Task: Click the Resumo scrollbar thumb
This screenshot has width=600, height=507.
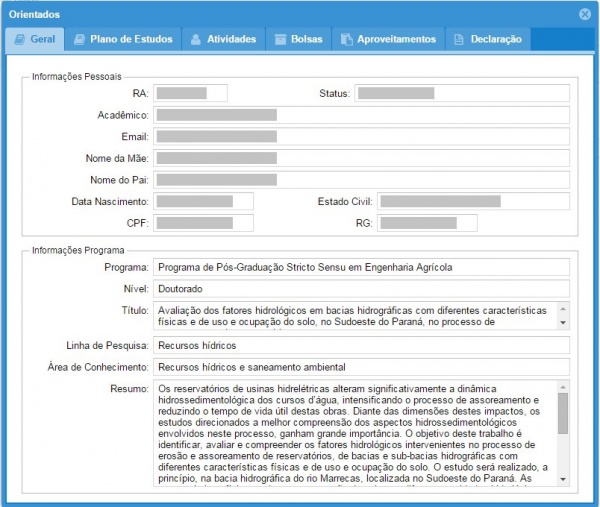Action: pos(562,413)
